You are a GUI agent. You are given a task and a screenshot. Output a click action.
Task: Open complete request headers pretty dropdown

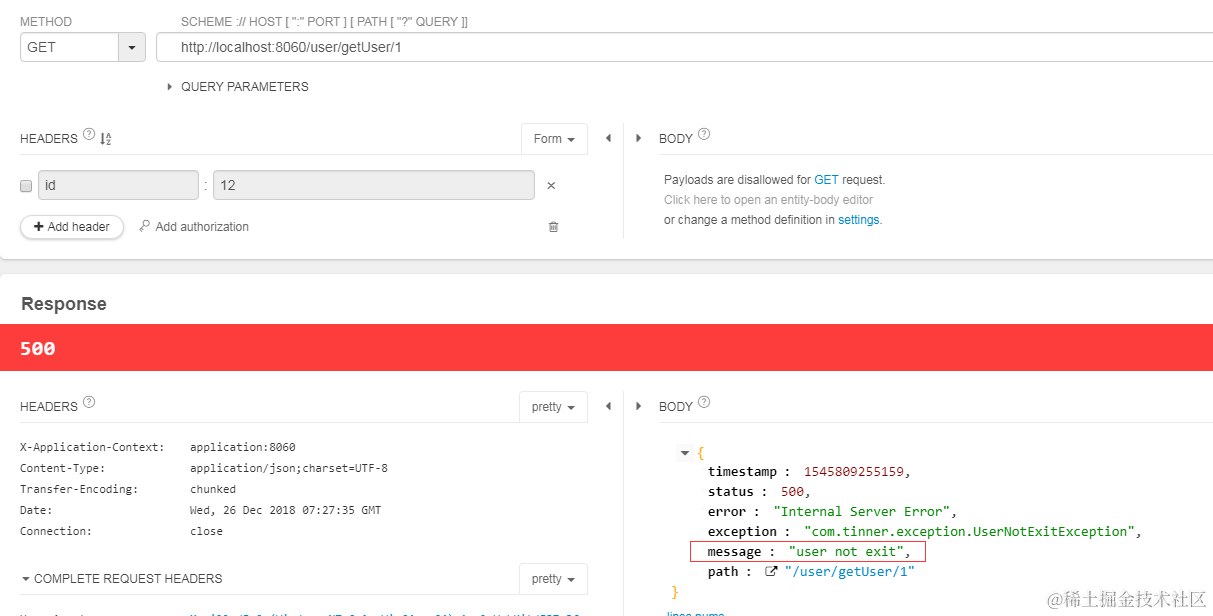click(553, 579)
